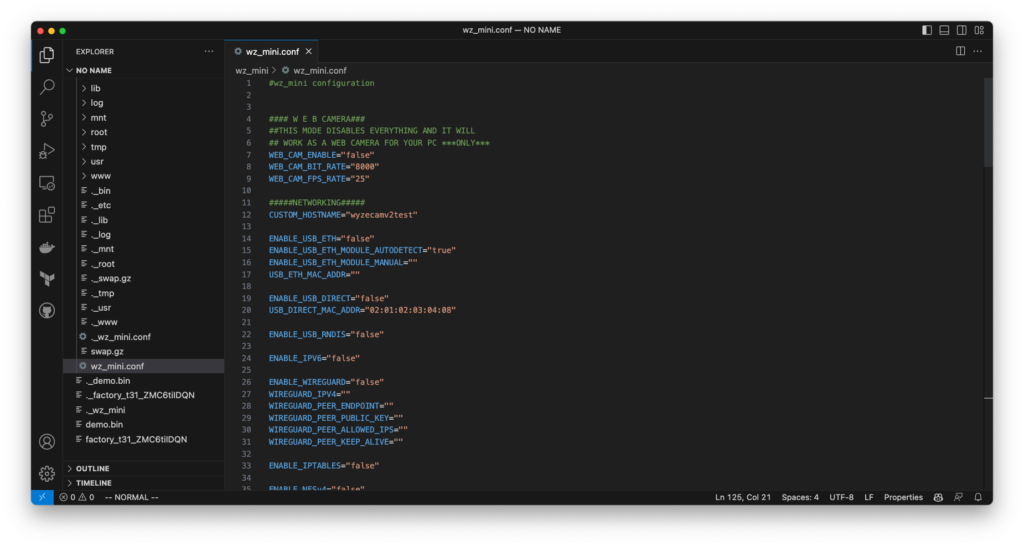Open the Source Control view
The width and height of the screenshot is (1024, 546).
47,119
